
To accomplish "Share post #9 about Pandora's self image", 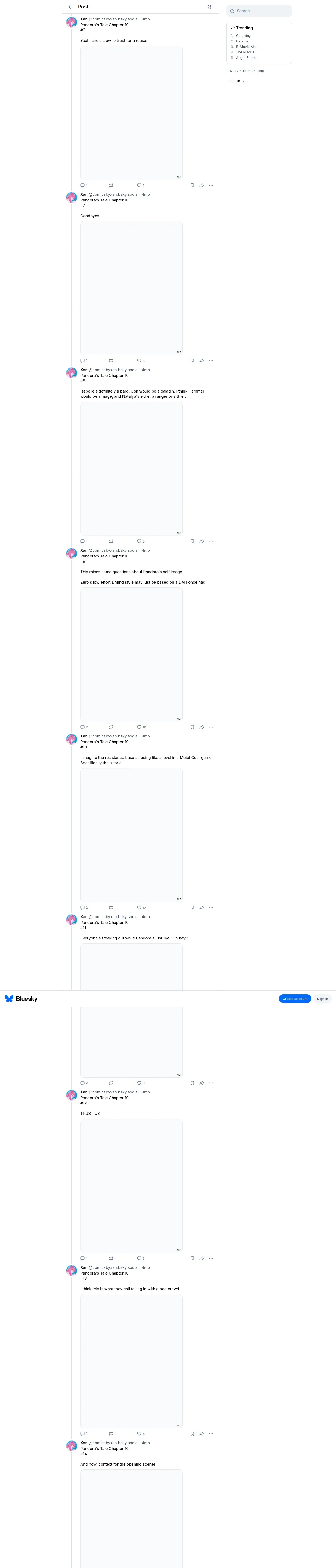I will point(202,727).
